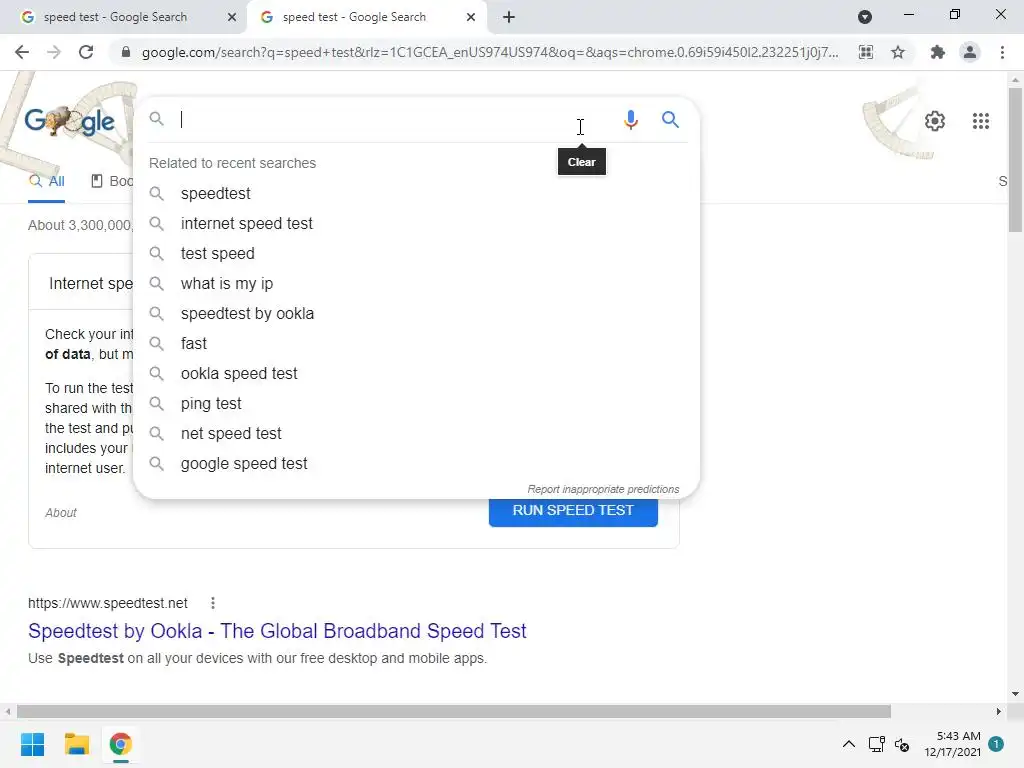Viewport: 1024px width, 768px height.
Task: Open Windows Start menu
Action: [x=32, y=744]
